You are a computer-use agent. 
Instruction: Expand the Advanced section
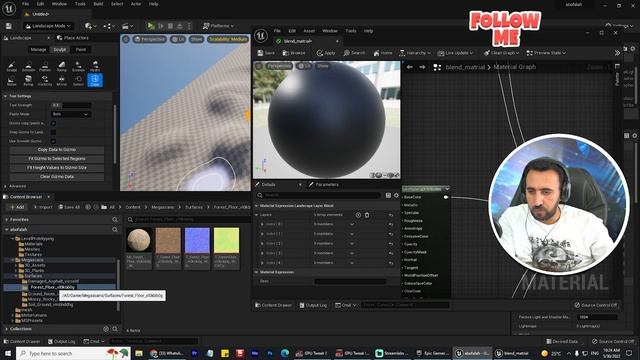click(5, 186)
